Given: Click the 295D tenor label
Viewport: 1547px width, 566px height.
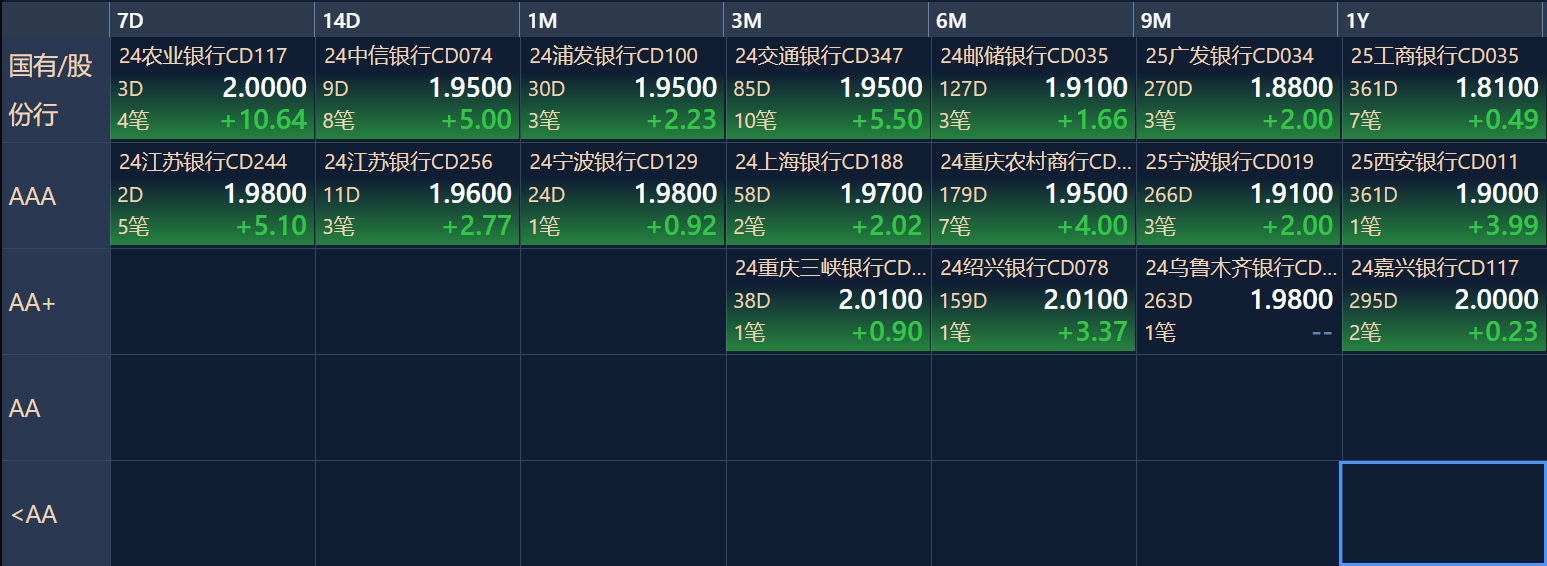Looking at the screenshot, I should tap(1373, 301).
